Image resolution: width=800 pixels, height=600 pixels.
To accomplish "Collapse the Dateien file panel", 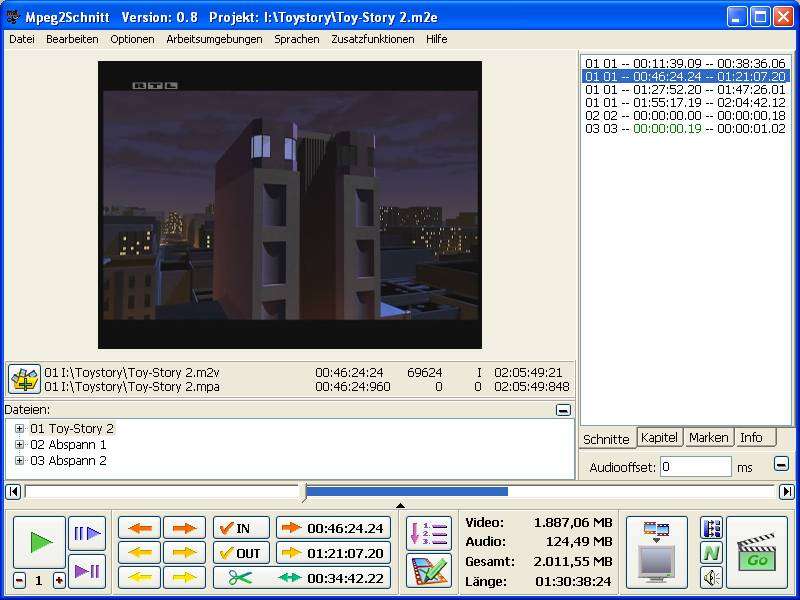I will [x=563, y=410].
